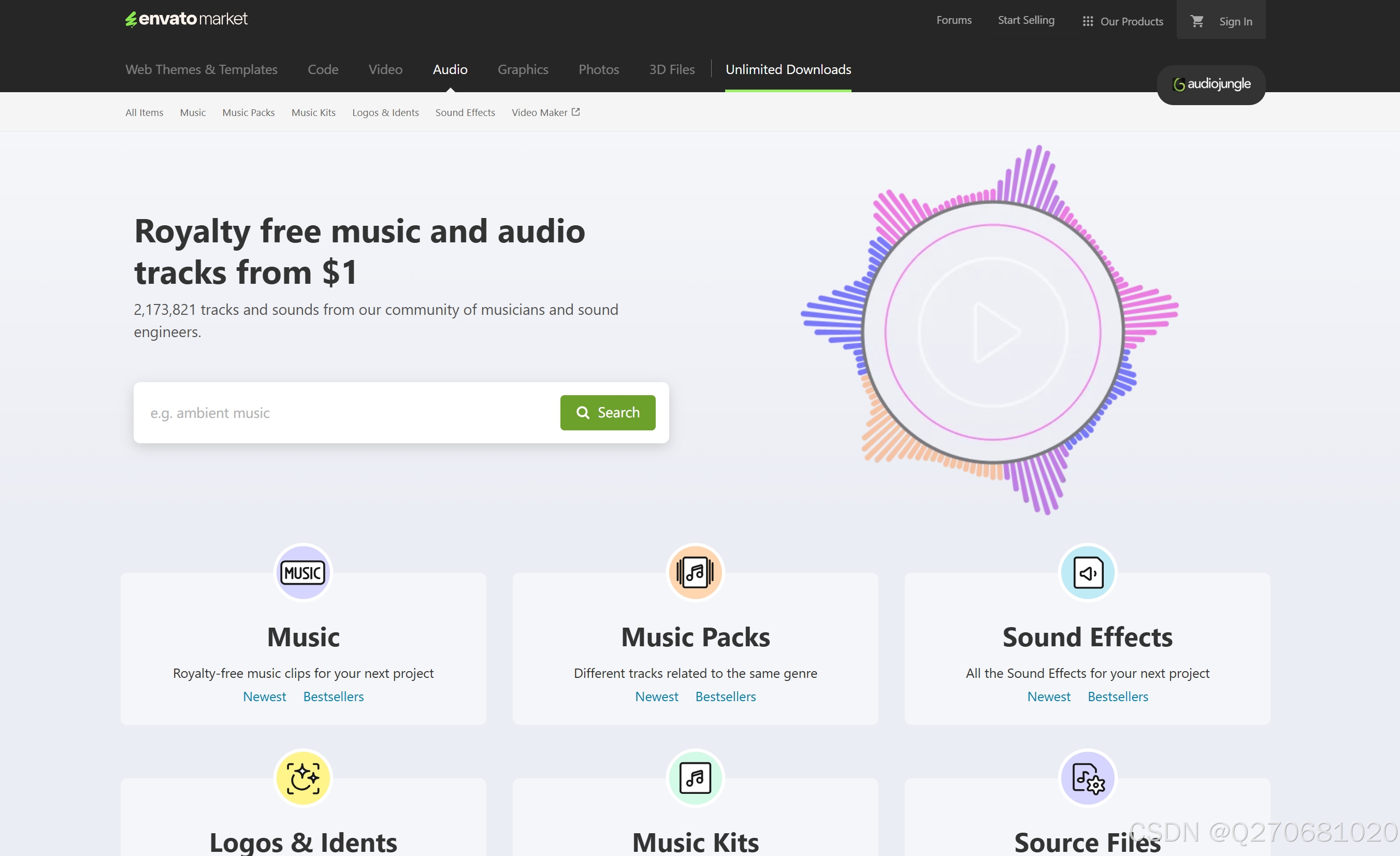Click the ambient music search field
This screenshot has width=1400, height=856.
(x=347, y=412)
